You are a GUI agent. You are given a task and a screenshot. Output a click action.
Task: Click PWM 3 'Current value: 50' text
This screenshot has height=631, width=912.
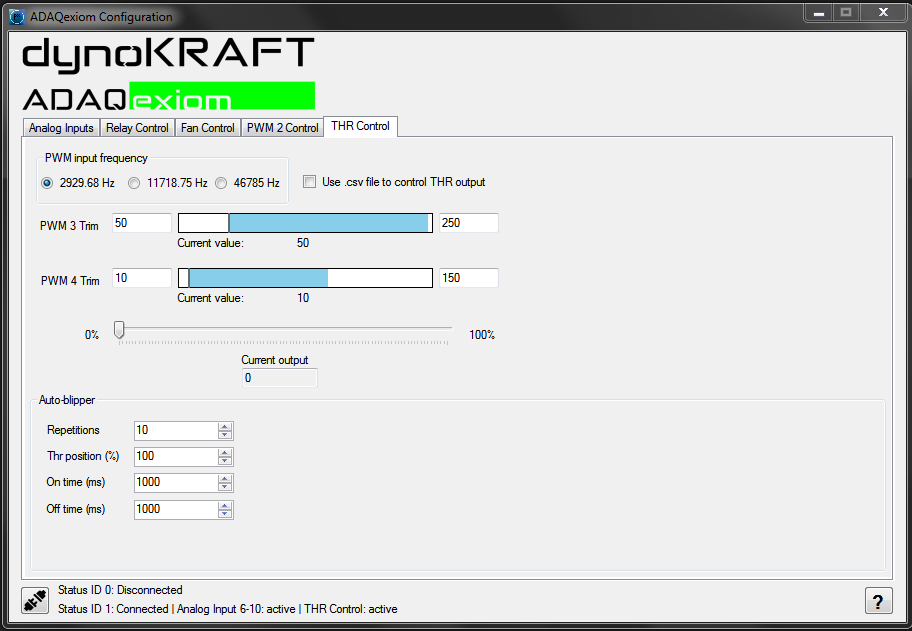pyautogui.click(x=243, y=243)
